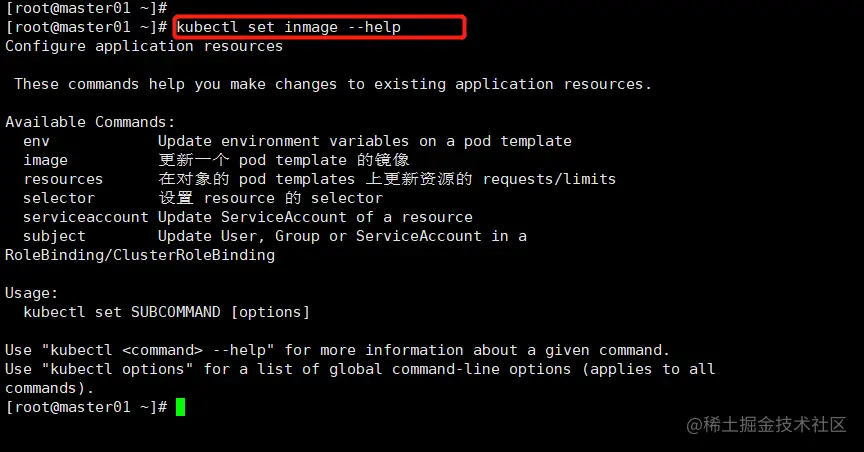Click 'Configure application resources' line
864x452 pixels.
tap(144, 46)
